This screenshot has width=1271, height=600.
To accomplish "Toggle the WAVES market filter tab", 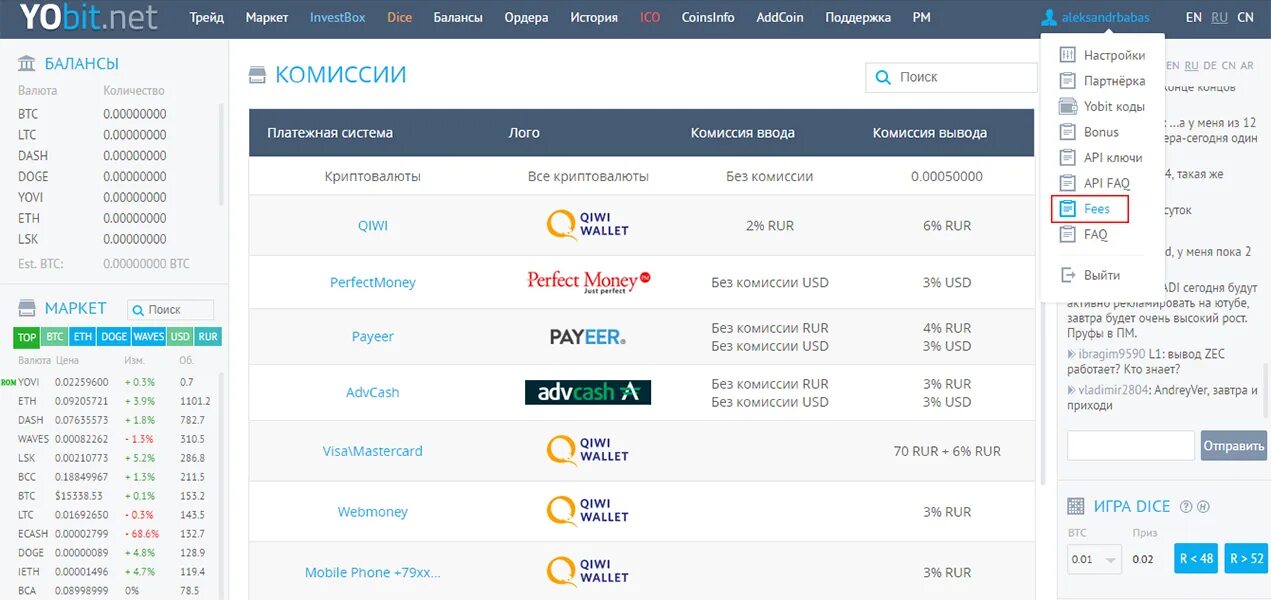I will [x=148, y=337].
